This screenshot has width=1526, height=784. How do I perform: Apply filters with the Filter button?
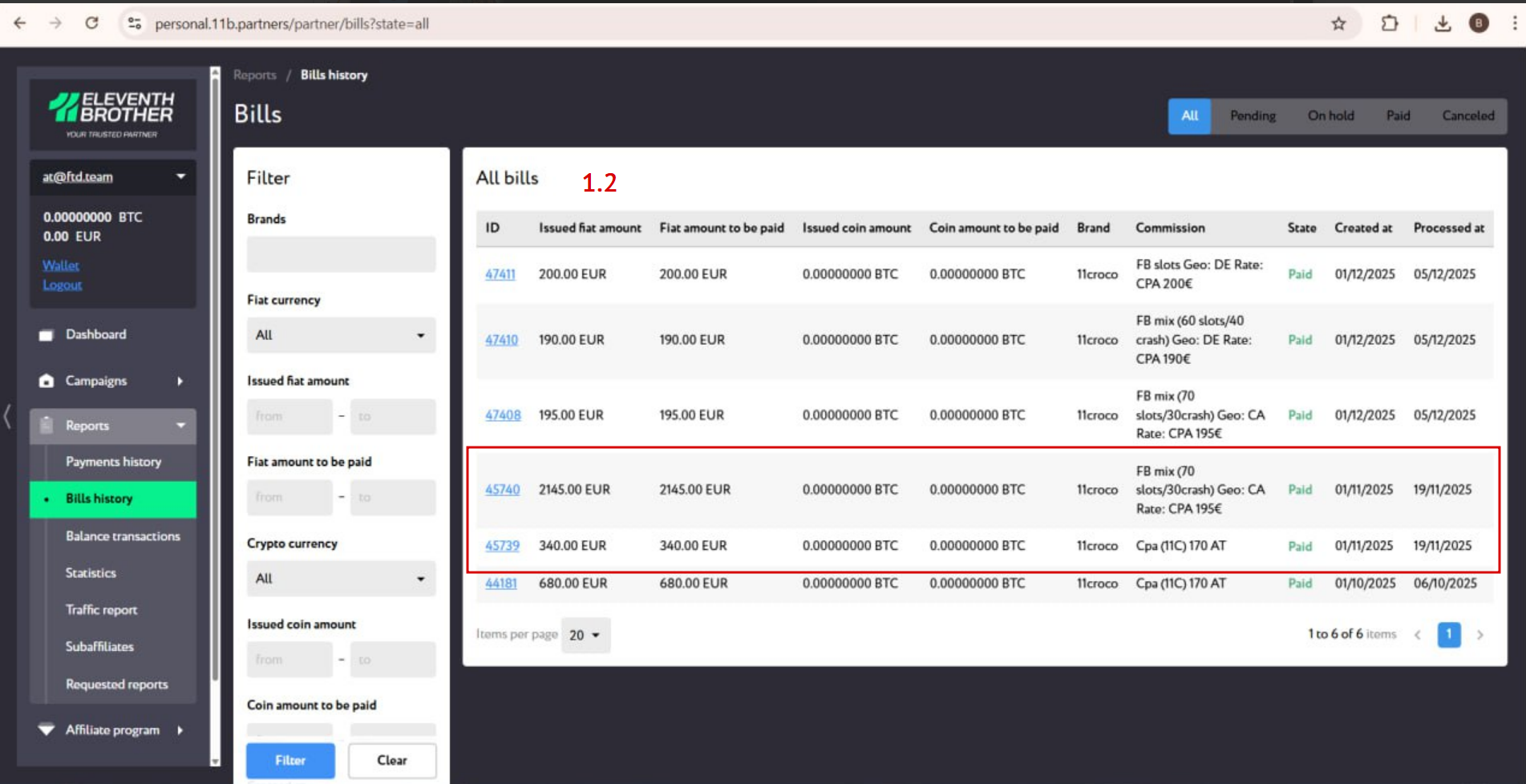tap(290, 760)
